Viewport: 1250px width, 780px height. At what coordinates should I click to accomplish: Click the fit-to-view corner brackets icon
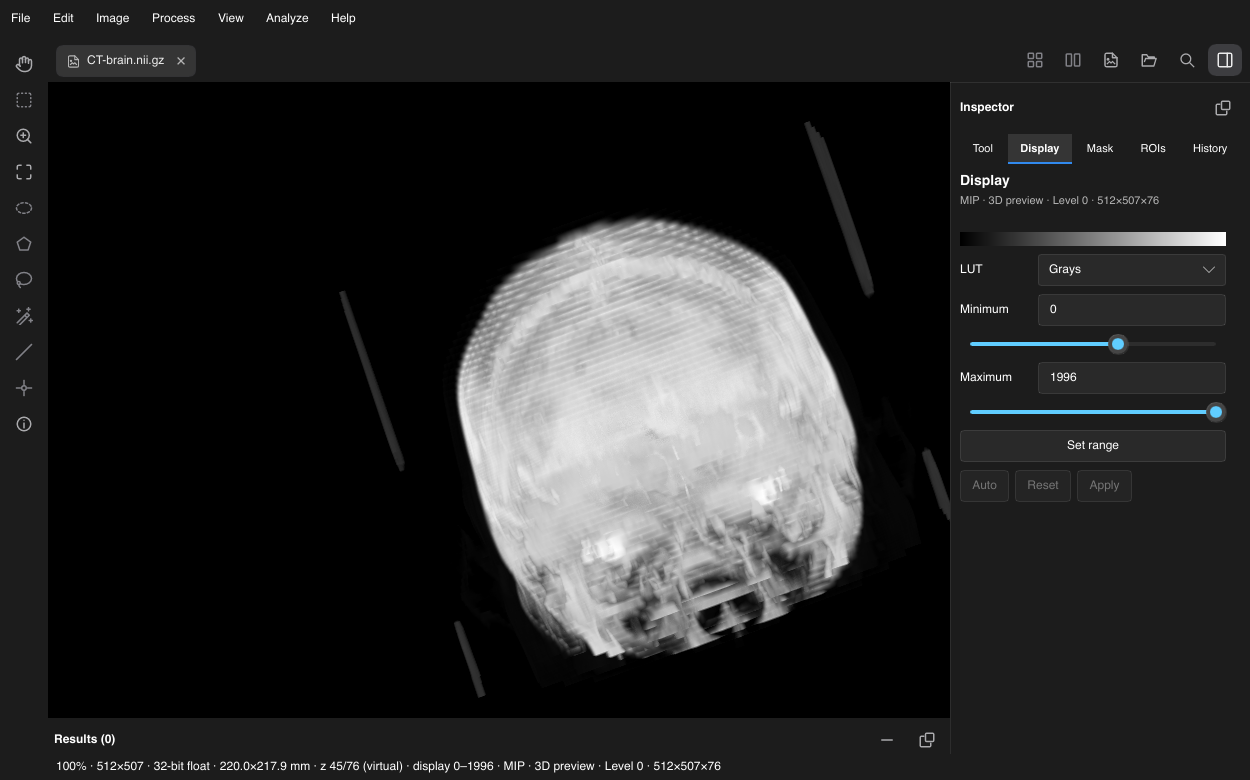[x=24, y=172]
